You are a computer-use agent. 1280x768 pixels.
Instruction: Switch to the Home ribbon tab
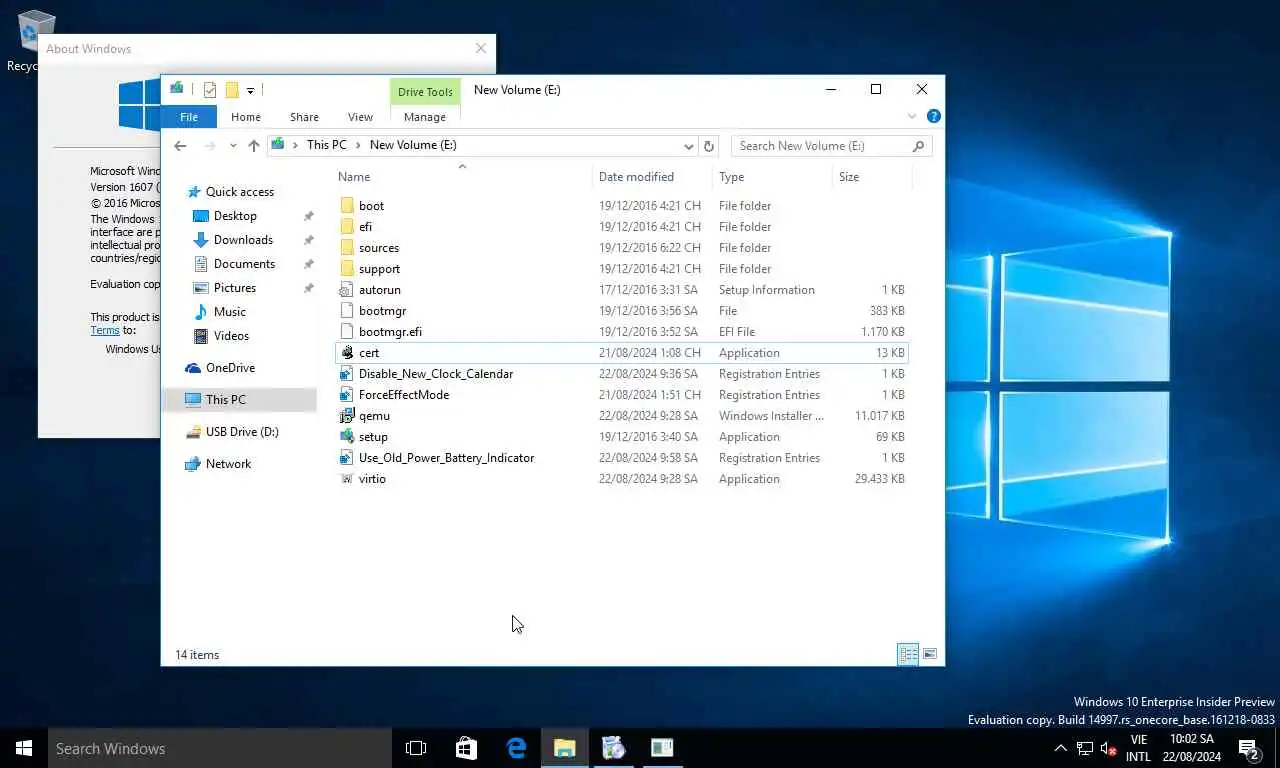(246, 117)
